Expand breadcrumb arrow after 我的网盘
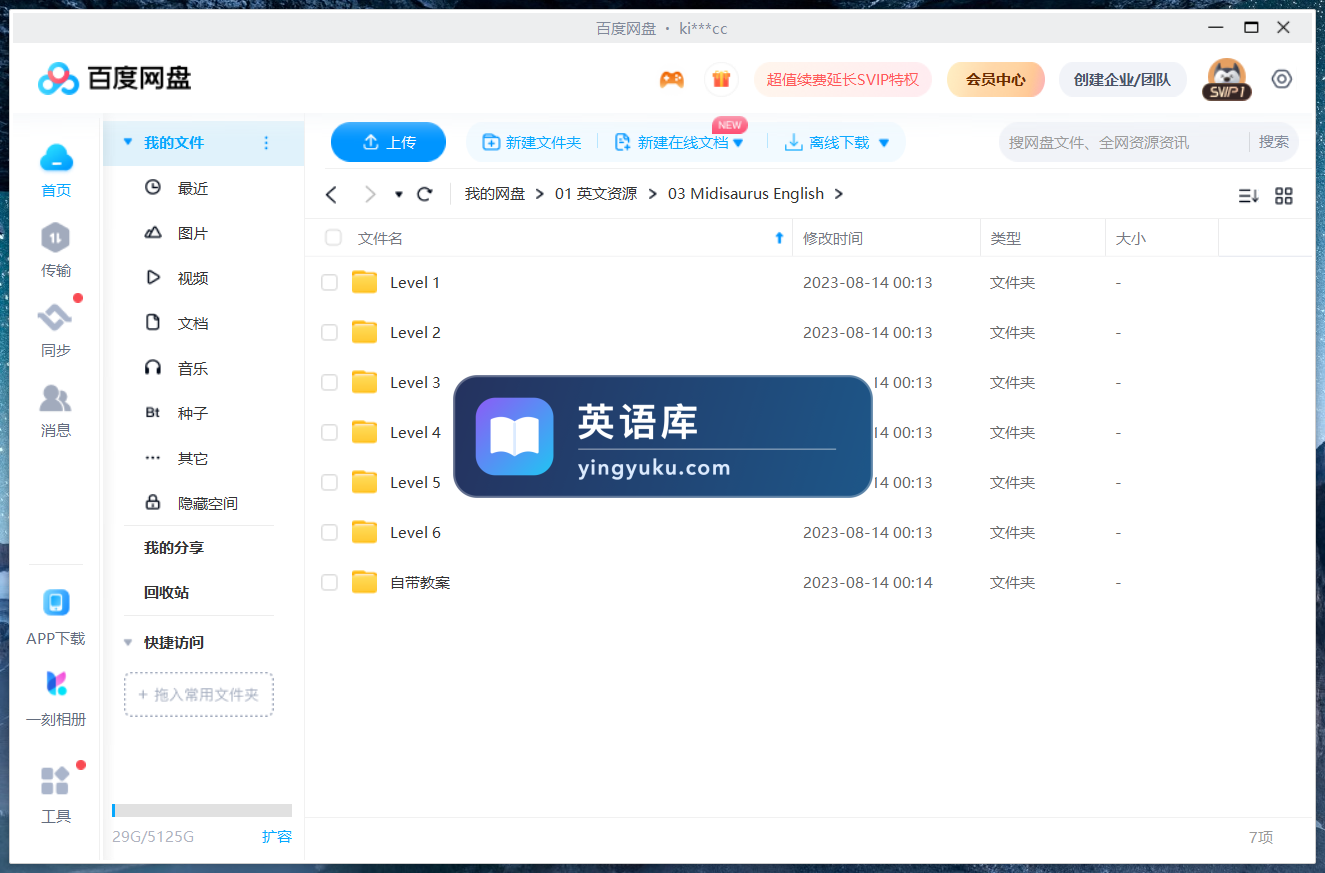Screen dimensions: 1325x873 [x=540, y=194]
